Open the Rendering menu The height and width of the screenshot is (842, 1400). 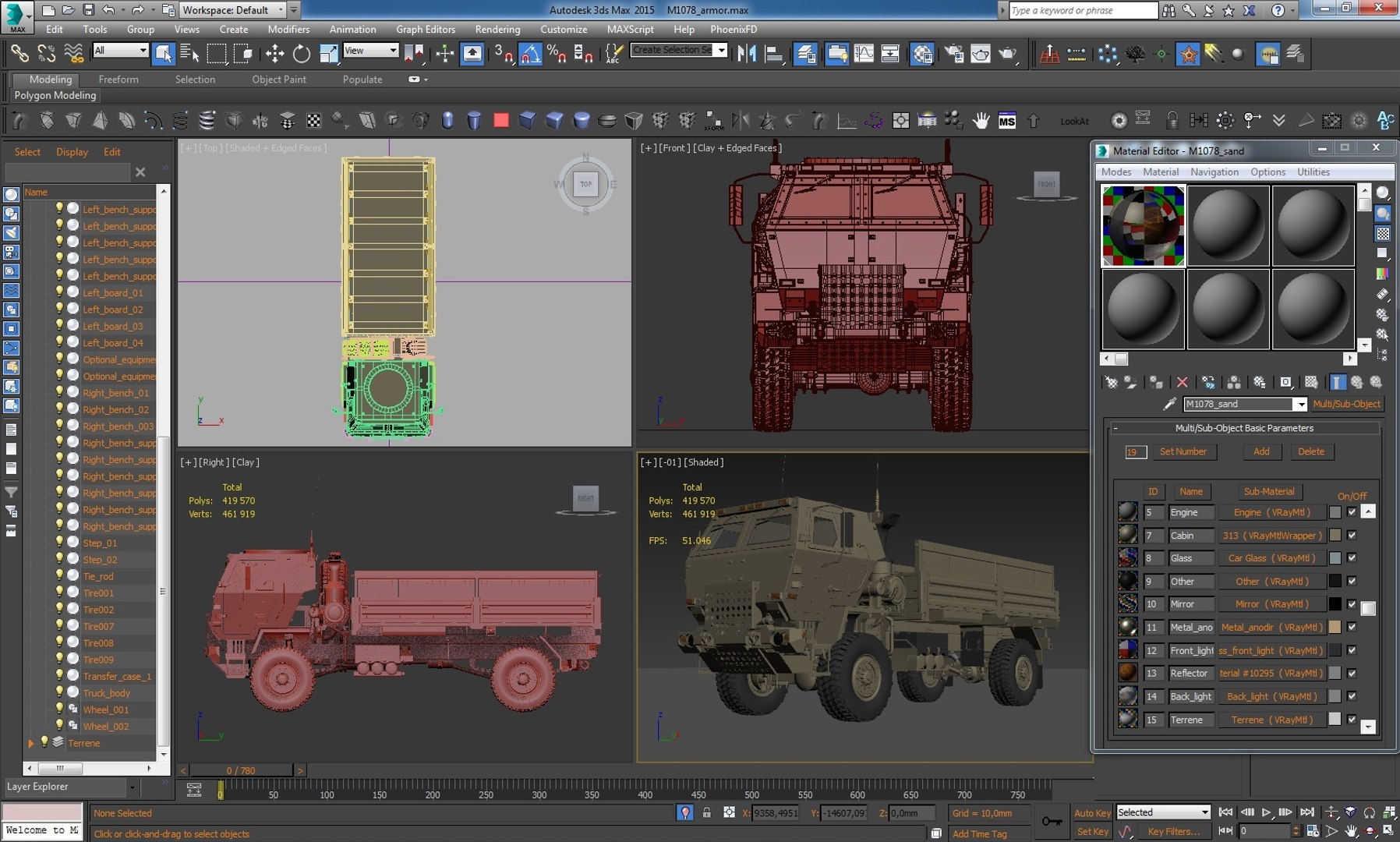497,29
